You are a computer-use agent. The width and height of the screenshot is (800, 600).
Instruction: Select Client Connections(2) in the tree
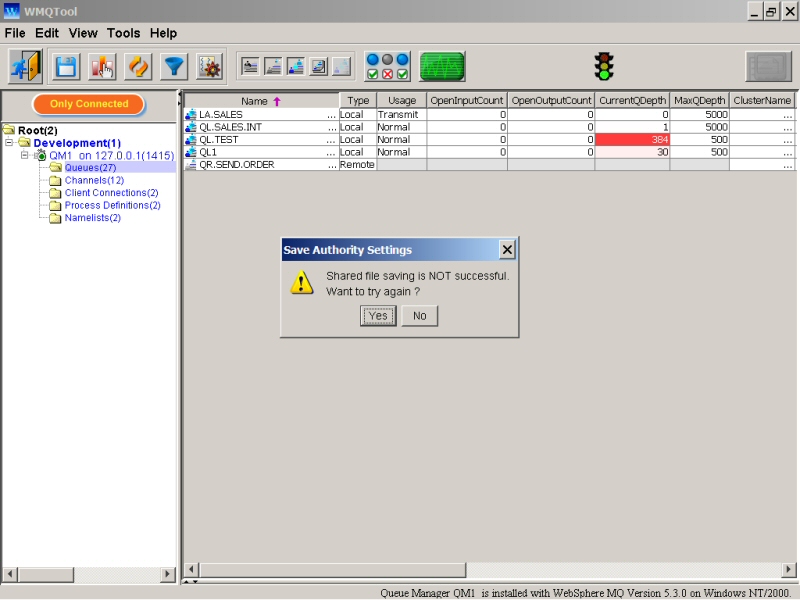(x=111, y=193)
